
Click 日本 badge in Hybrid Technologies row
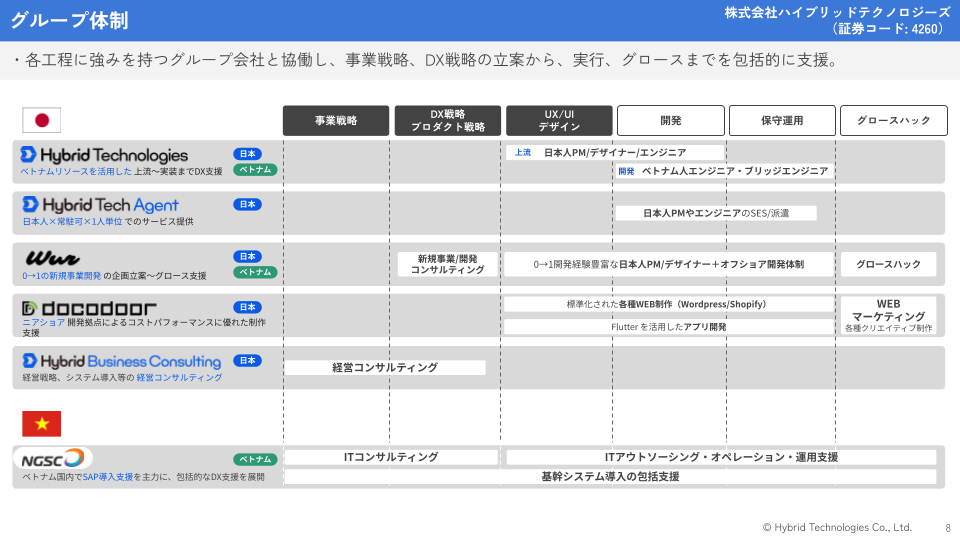pyautogui.click(x=247, y=154)
